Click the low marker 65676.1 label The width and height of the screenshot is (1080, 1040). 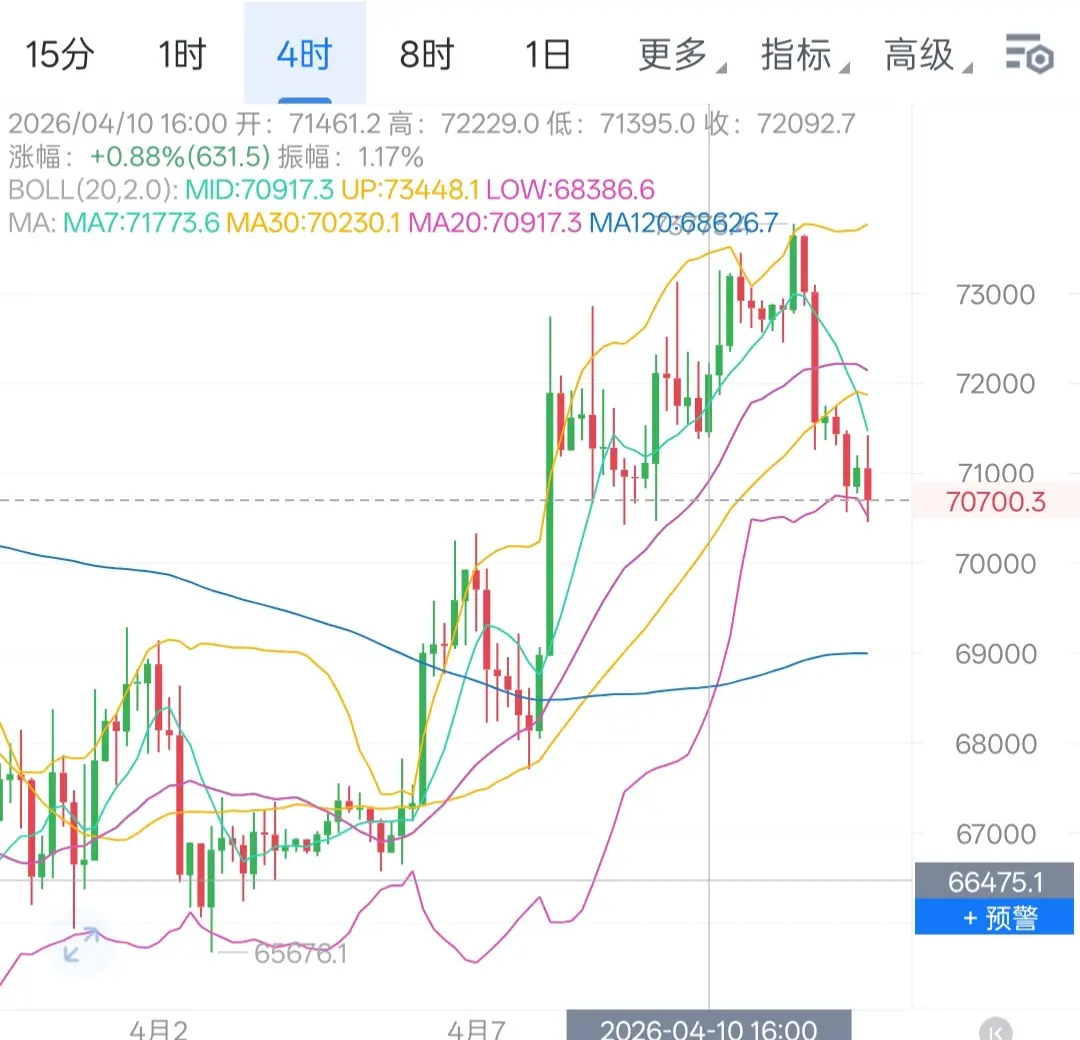point(300,954)
